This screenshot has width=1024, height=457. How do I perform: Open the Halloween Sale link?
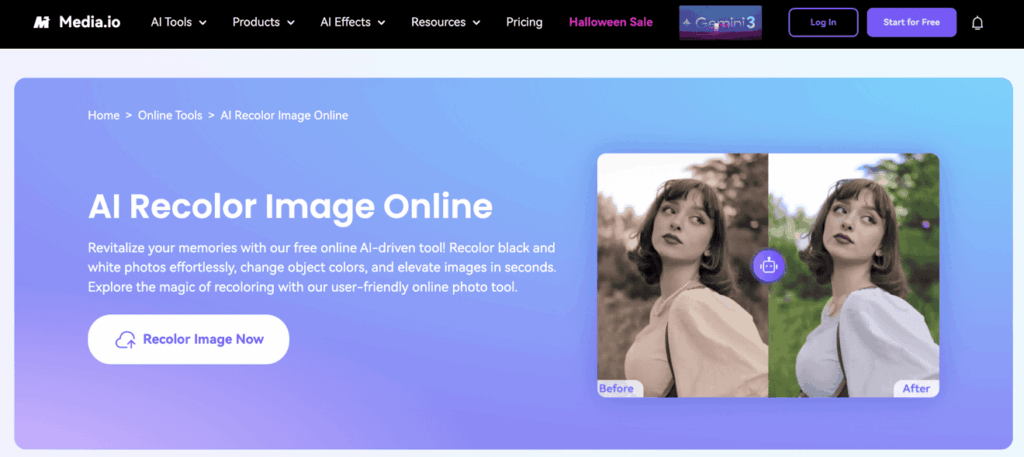coord(611,22)
